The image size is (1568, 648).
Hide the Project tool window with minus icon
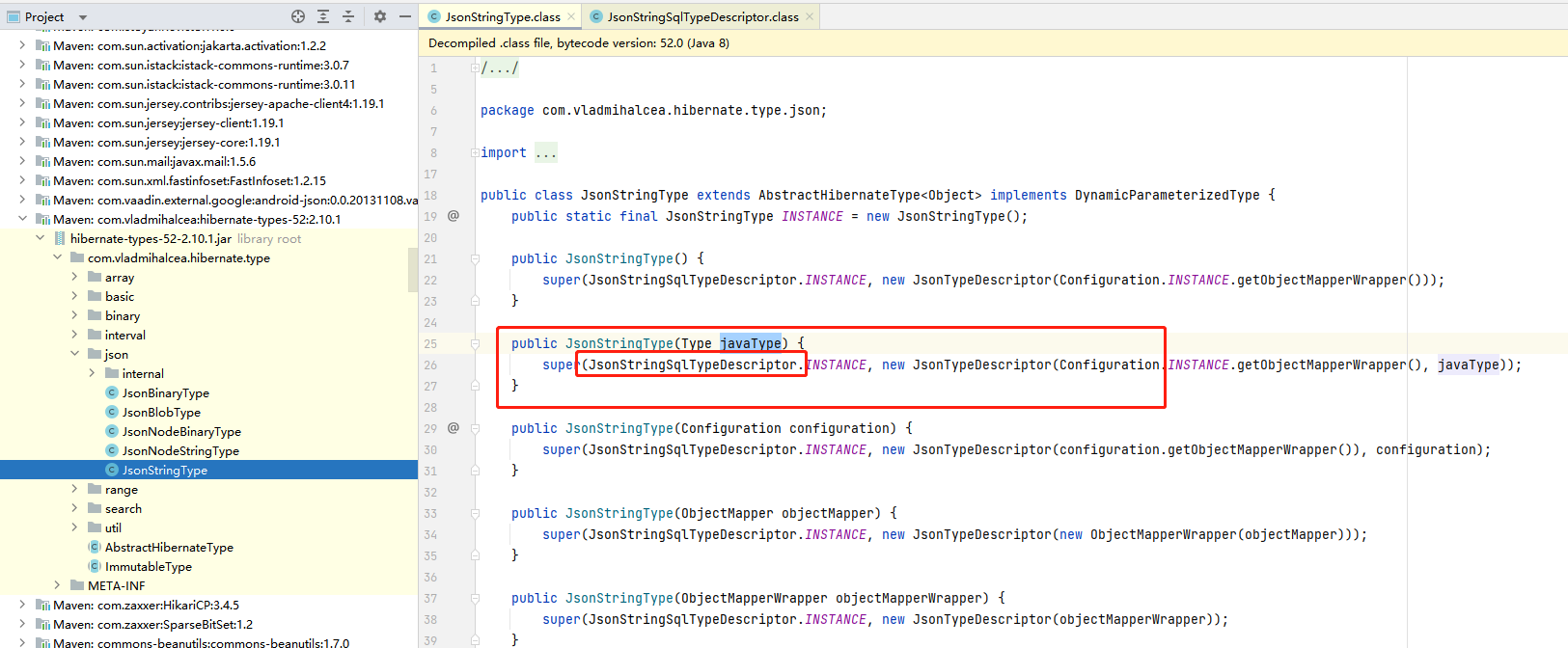click(405, 16)
